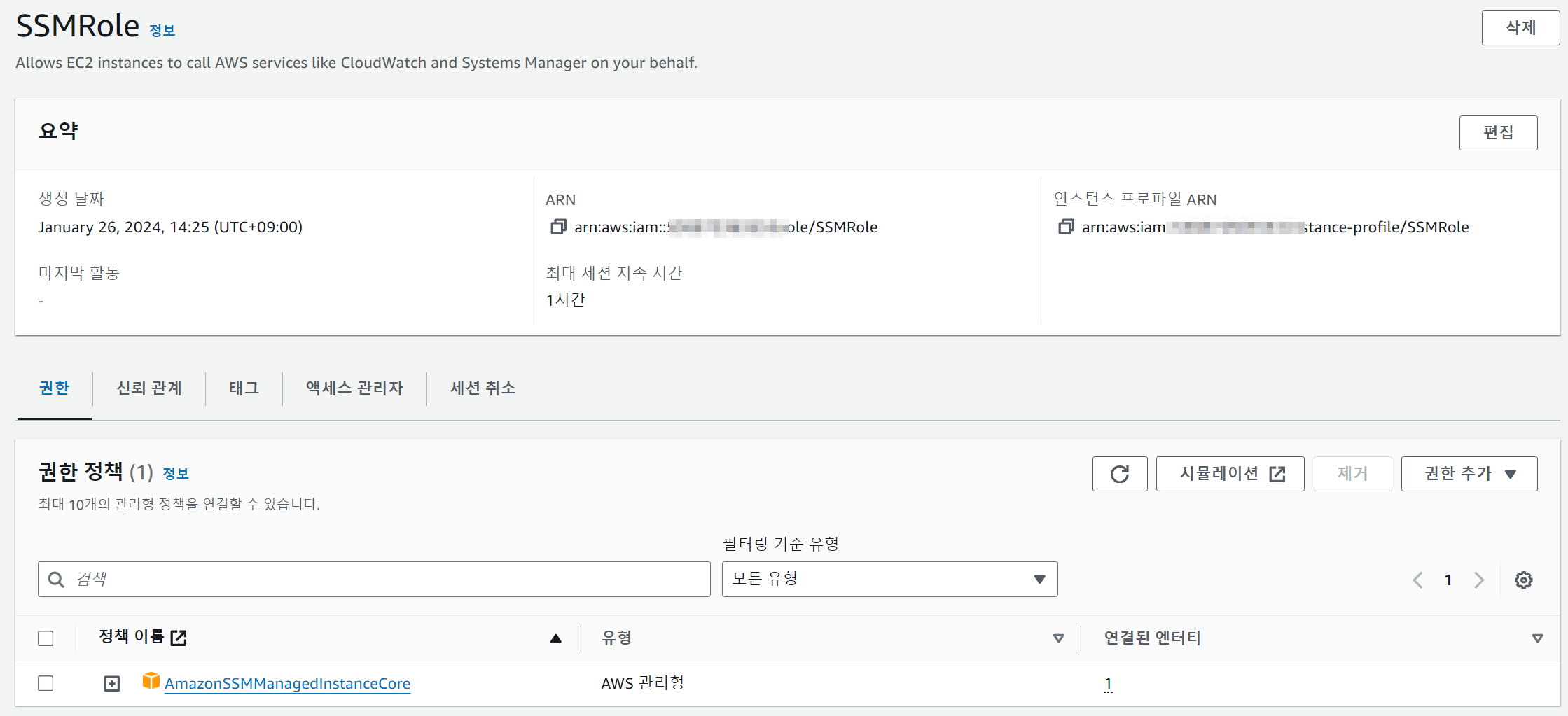This screenshot has width=1568, height=716.
Task: Click the external link icon beside 정책 이름
Action: pyautogui.click(x=179, y=638)
